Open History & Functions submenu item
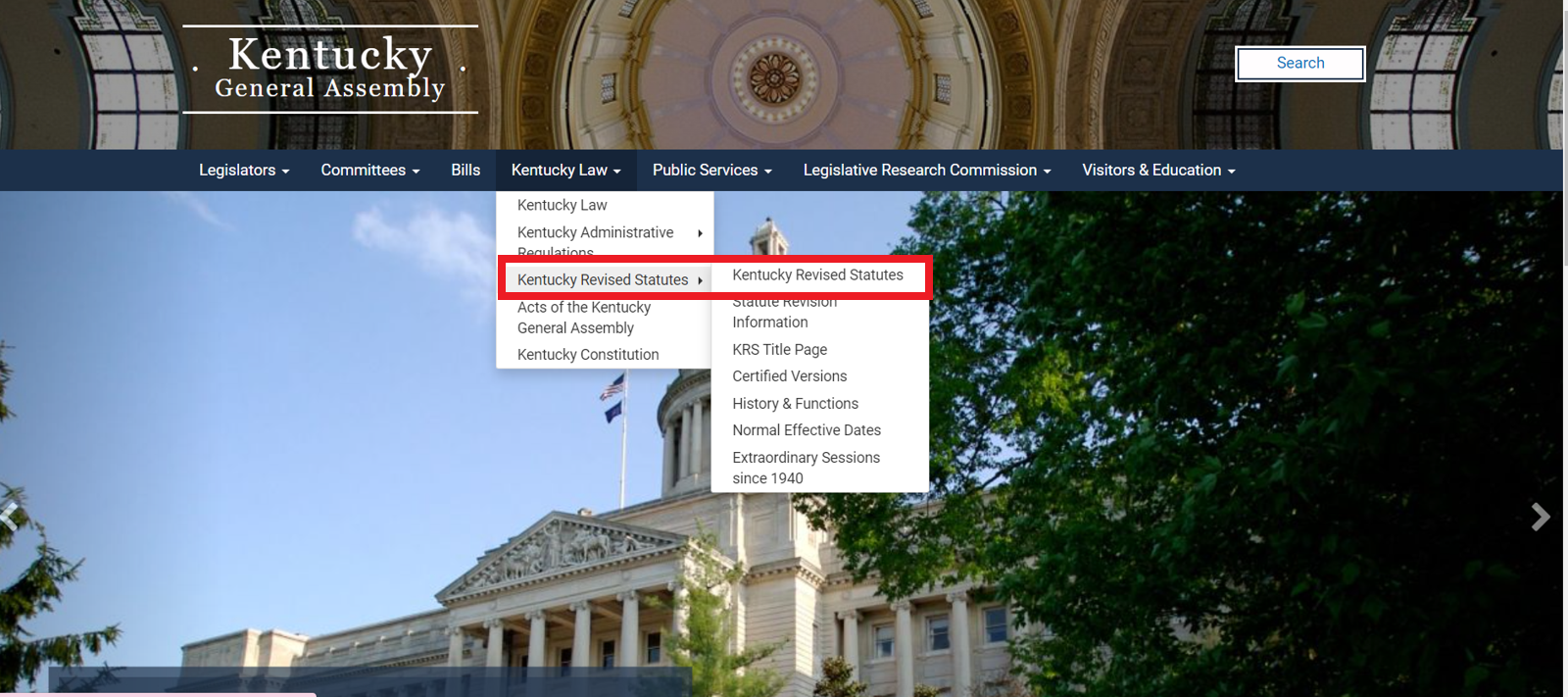This screenshot has width=1568, height=697. pyautogui.click(x=795, y=403)
